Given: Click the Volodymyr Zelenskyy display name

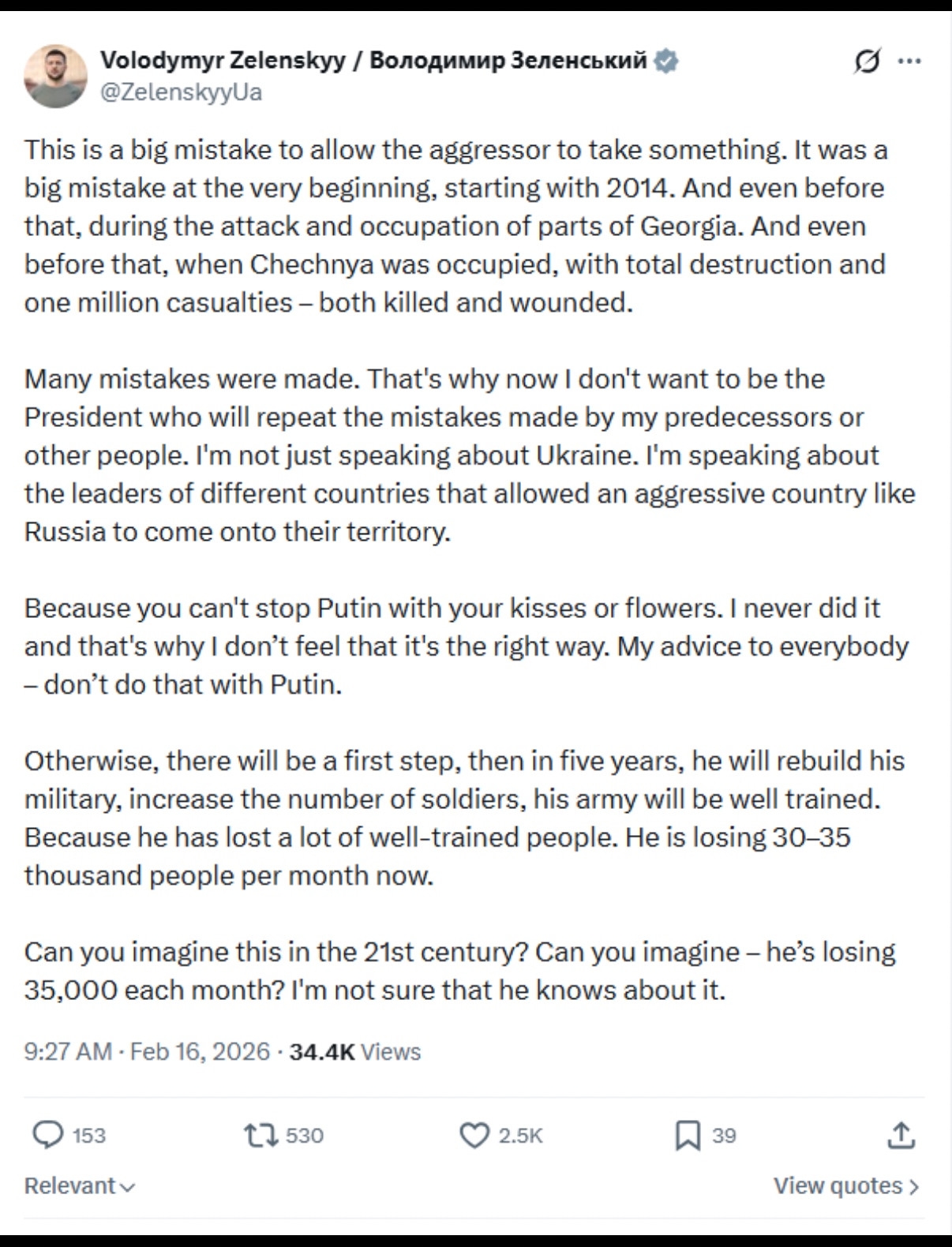Looking at the screenshot, I should (x=373, y=60).
